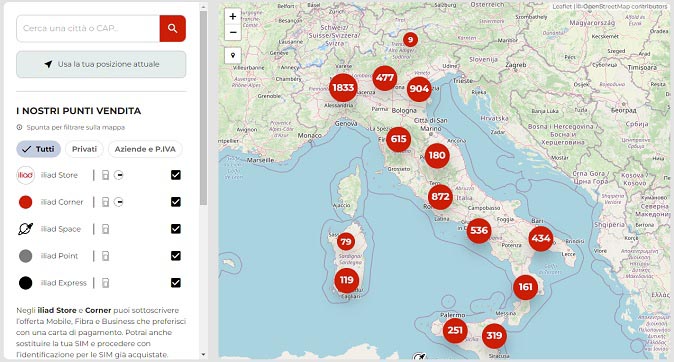Open the 79 cluster marker in Sardinia
This screenshot has height=362, width=674.
point(346,242)
